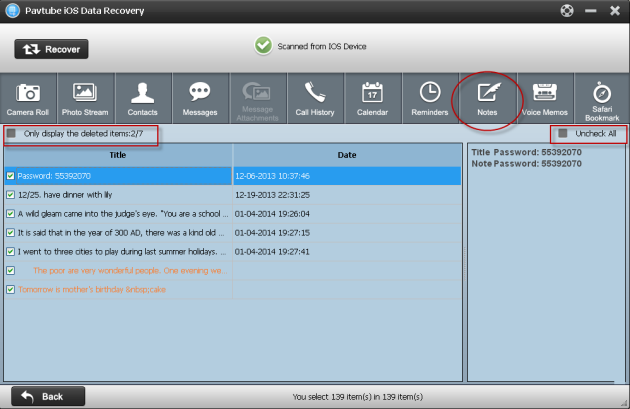Click the date 01-04-2014 19:26:04
The image size is (630, 409).
[x=272, y=214]
